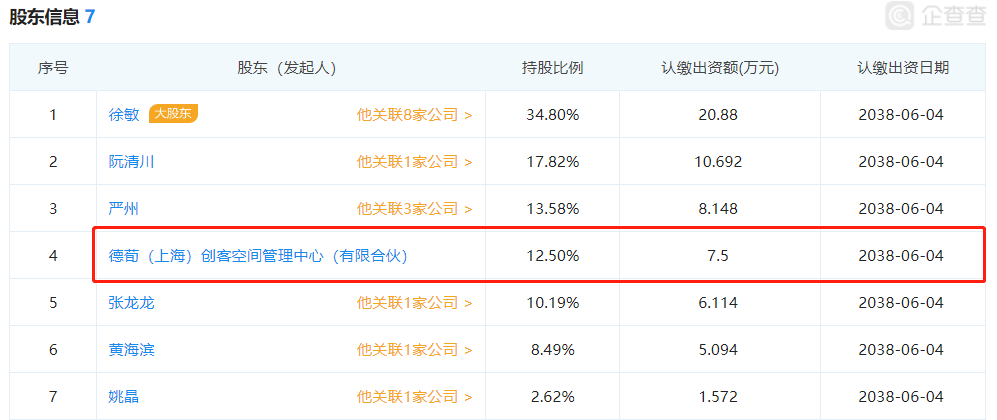The image size is (997, 420).
Task: Open shareholder 黄海滨's profile link
Action: [x=132, y=349]
